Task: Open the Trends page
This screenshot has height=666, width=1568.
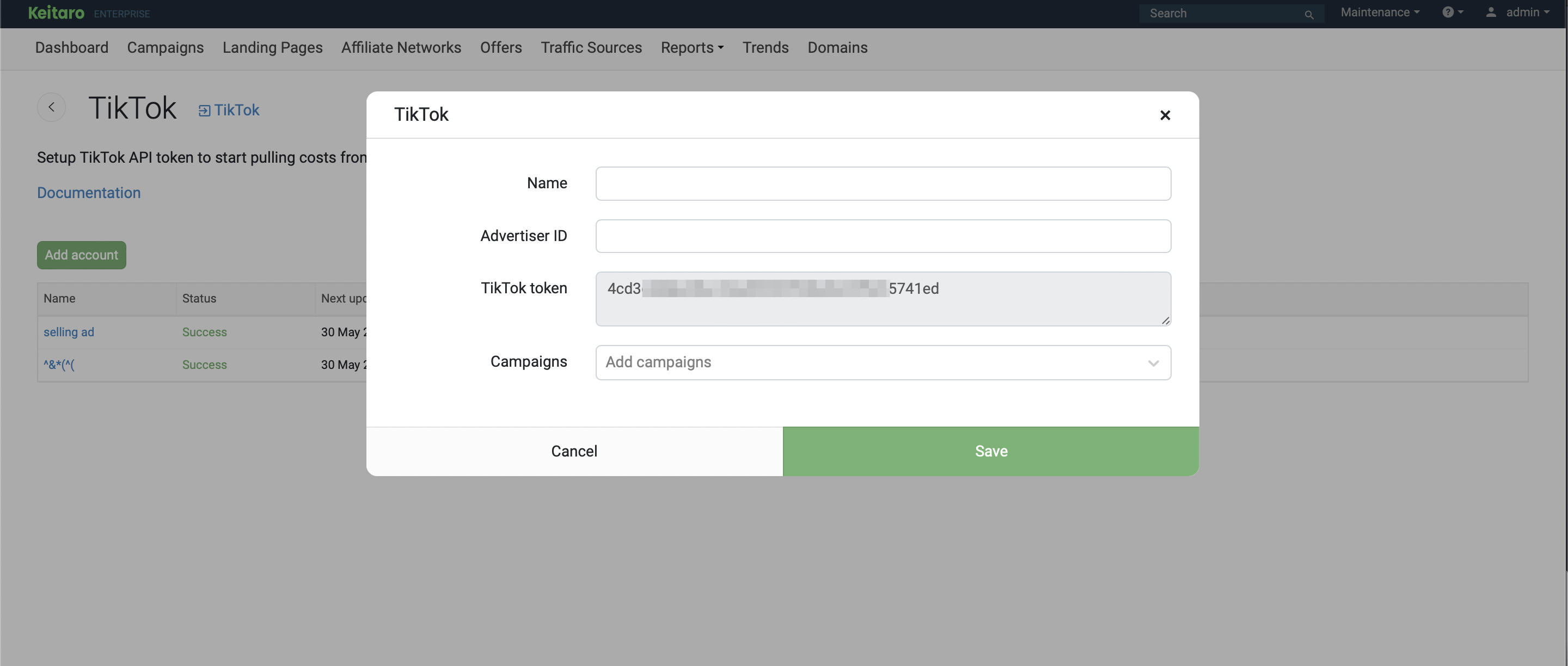Action: 765,47
